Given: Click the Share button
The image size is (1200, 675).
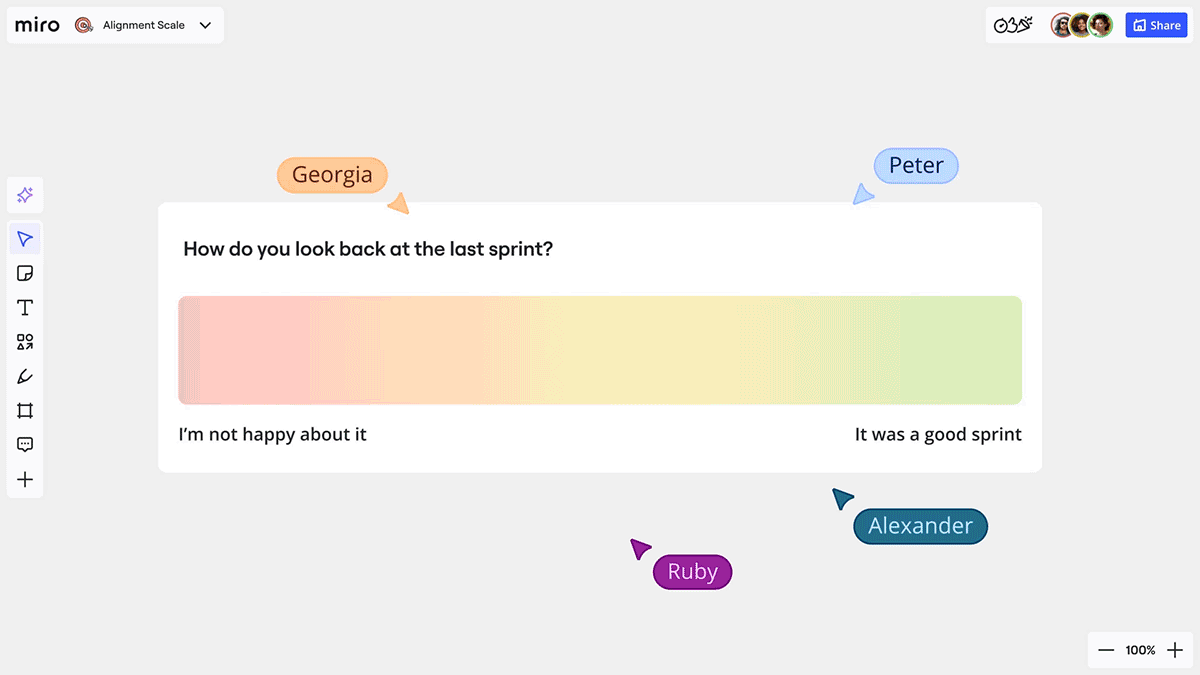Looking at the screenshot, I should (x=1156, y=25).
